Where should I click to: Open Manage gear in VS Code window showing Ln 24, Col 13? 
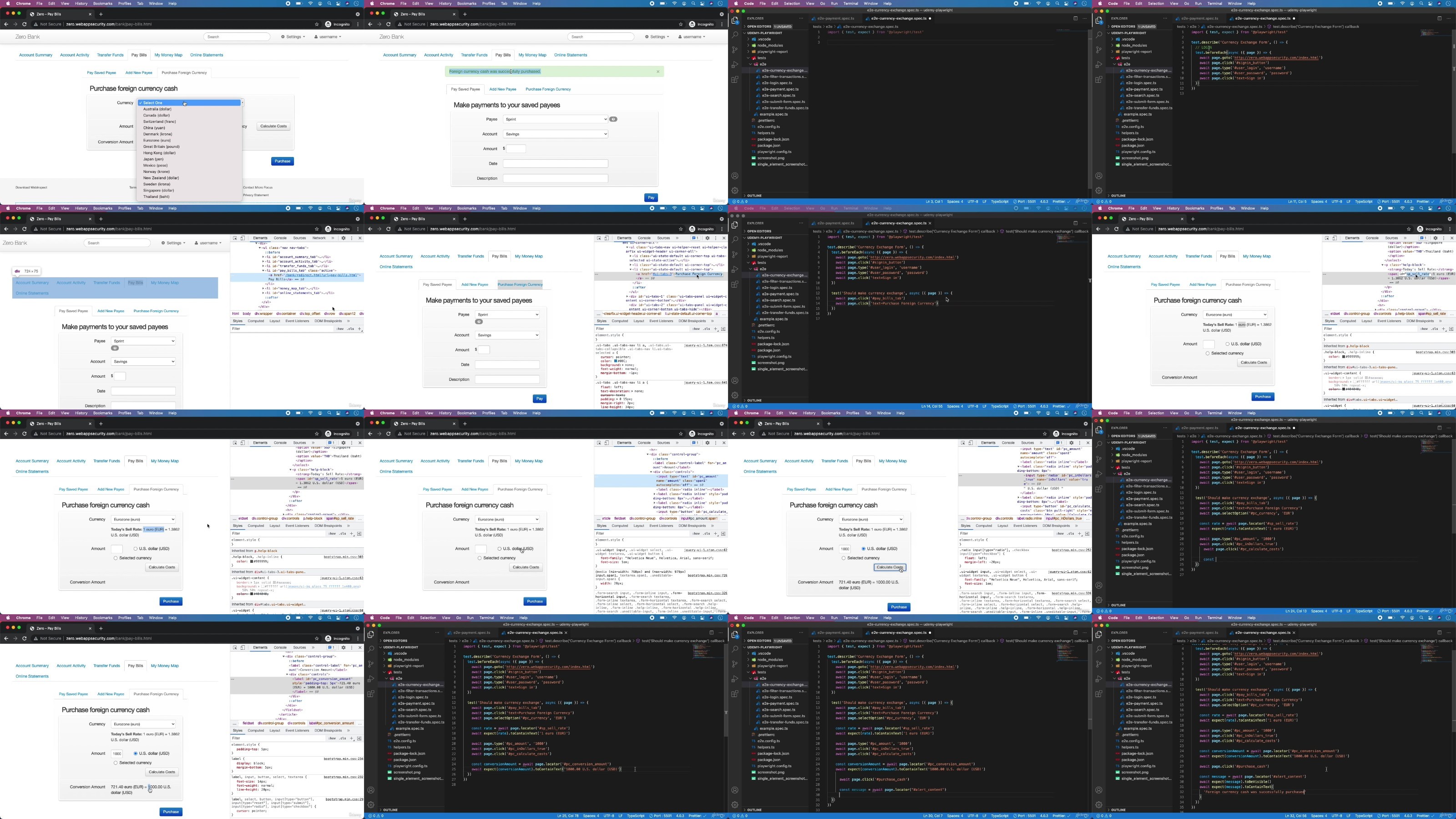point(1099,600)
